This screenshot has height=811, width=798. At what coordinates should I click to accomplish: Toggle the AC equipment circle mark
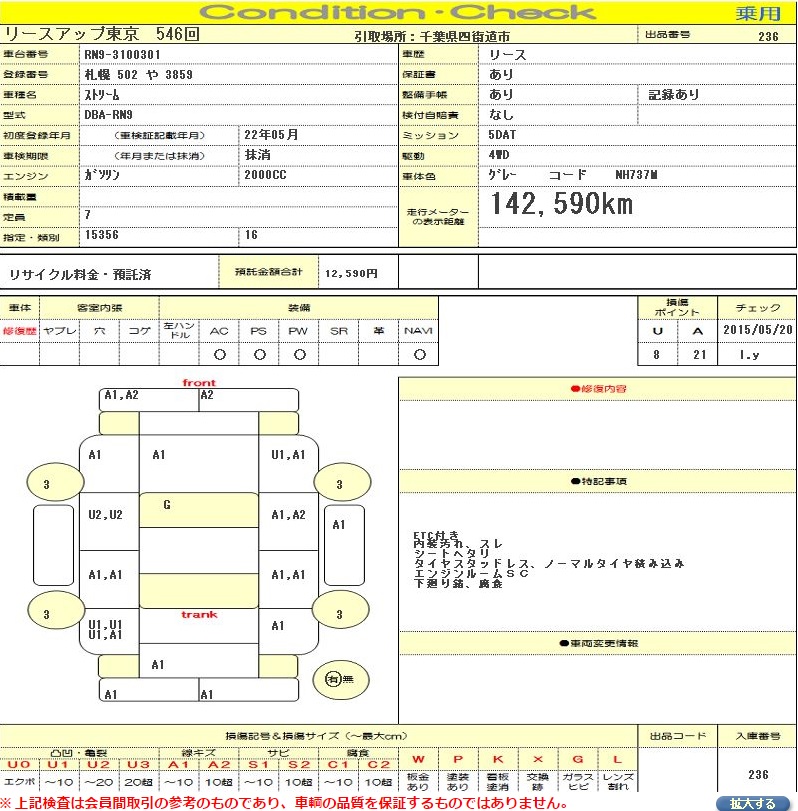(219, 354)
